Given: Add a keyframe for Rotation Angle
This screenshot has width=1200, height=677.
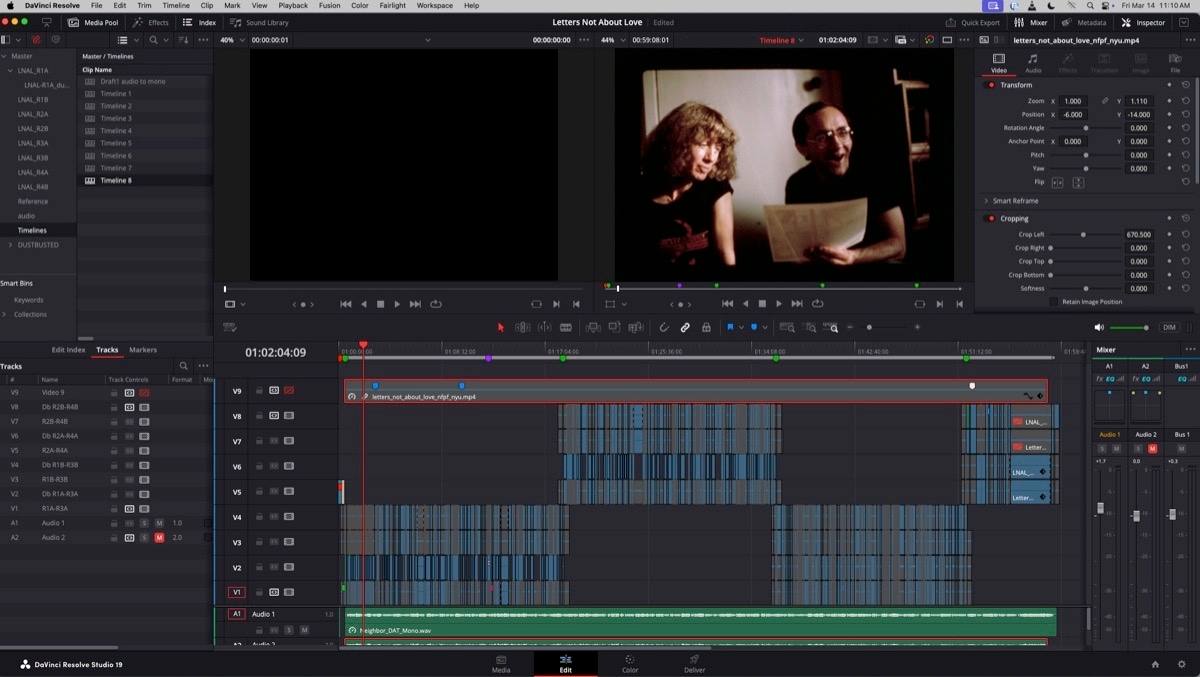Looking at the screenshot, I should 1169,128.
